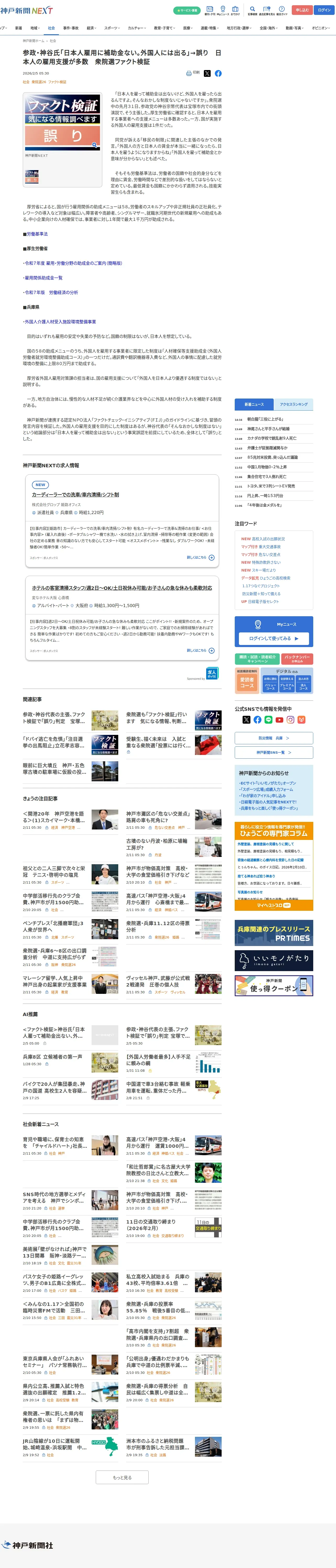Switch to the アクセスランキング sidebar tab
The height and width of the screenshot is (1568, 336).
pos(294,404)
